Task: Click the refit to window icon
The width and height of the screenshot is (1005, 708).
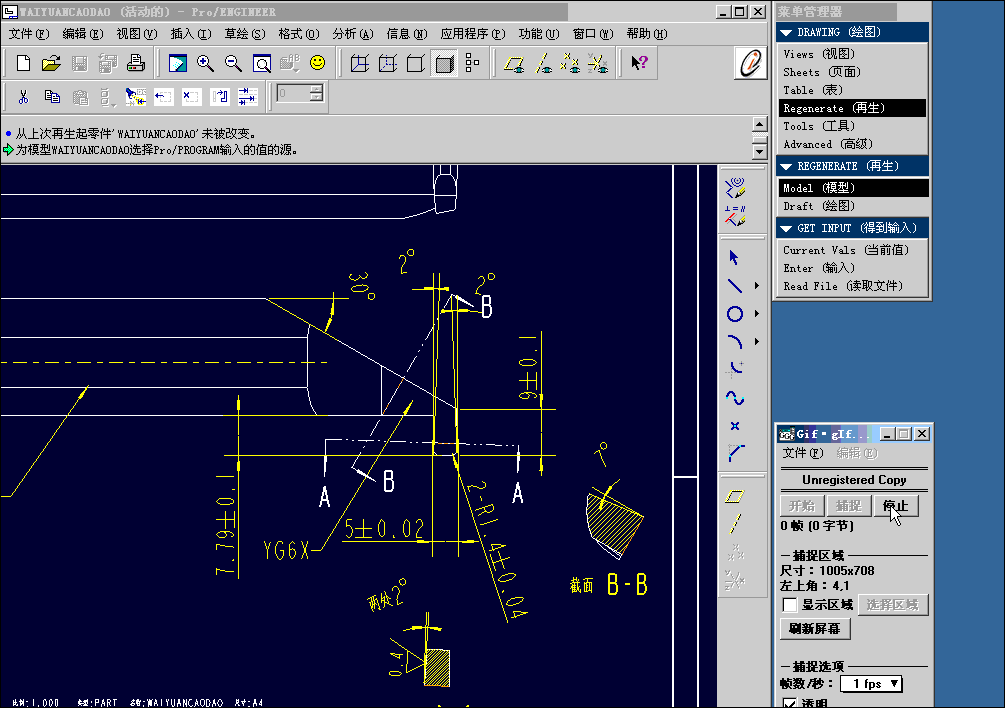Action: (262, 63)
